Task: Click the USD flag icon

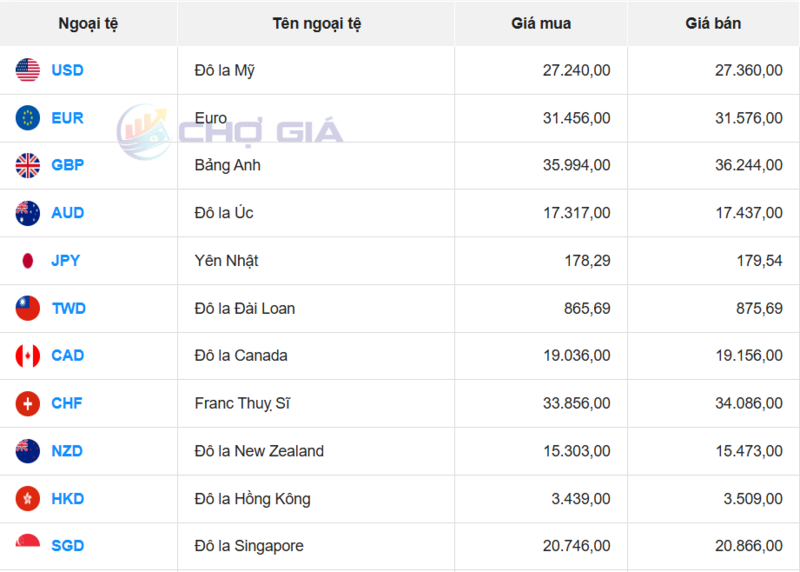Action: click(28, 70)
